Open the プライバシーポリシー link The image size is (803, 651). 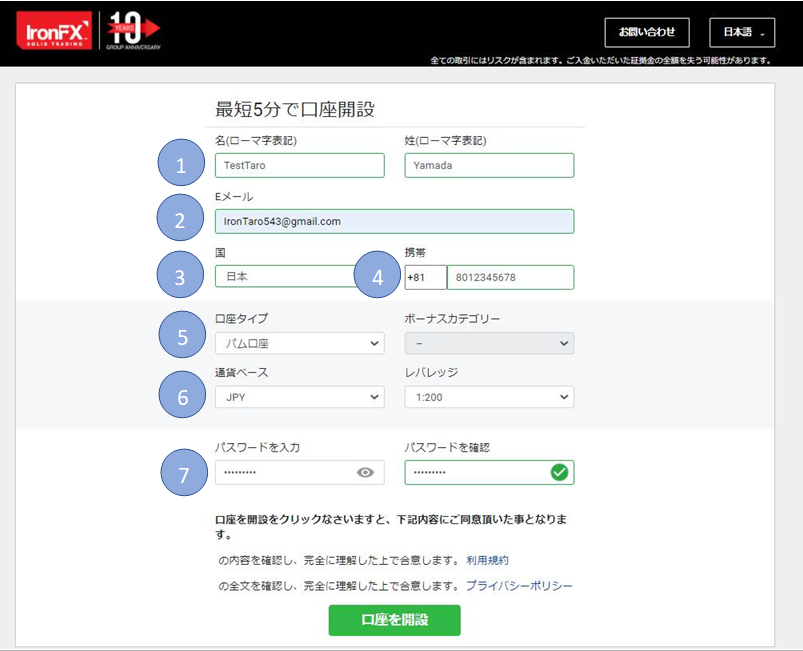(519, 585)
